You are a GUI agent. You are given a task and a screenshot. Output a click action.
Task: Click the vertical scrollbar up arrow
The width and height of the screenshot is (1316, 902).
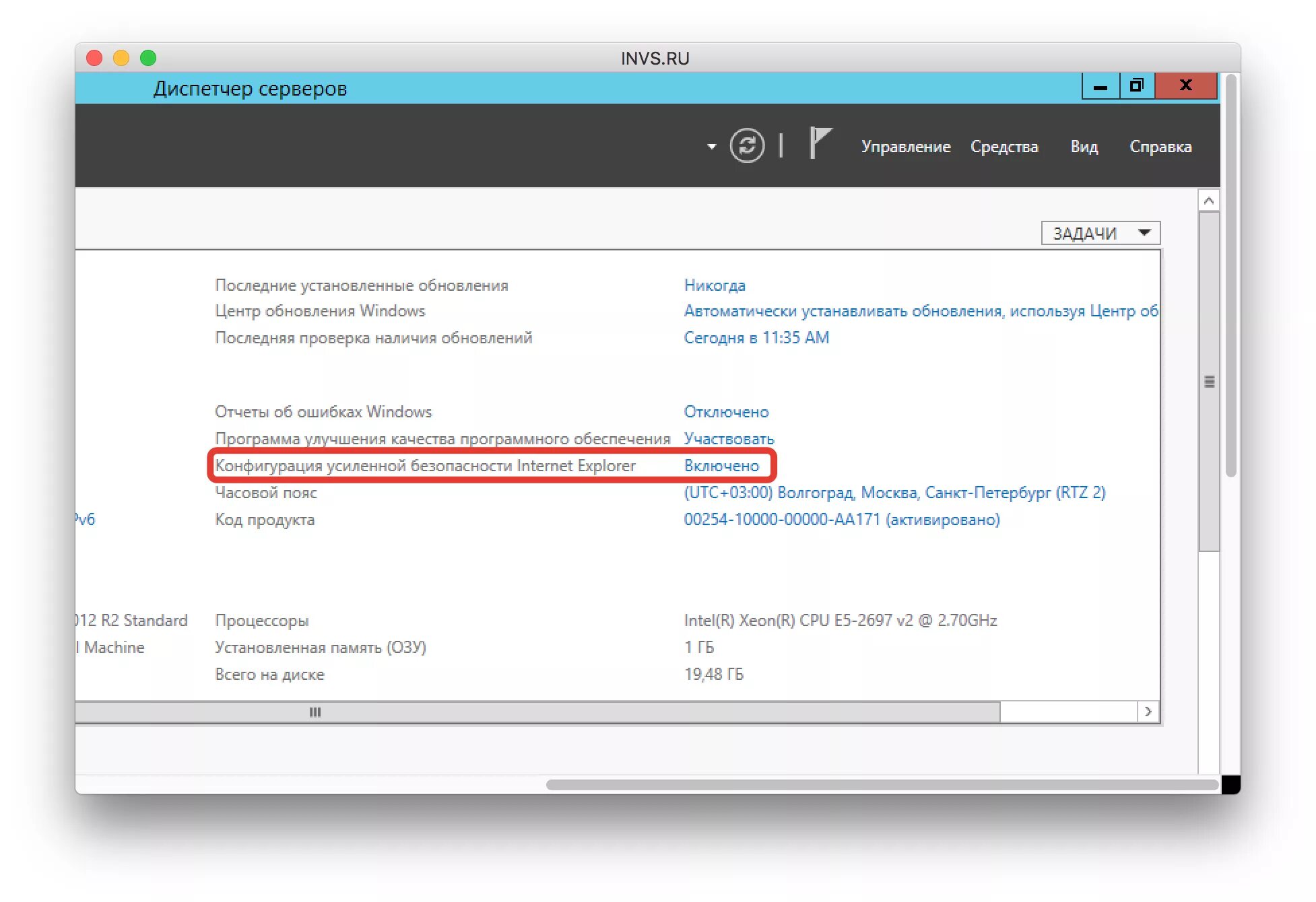1209,199
